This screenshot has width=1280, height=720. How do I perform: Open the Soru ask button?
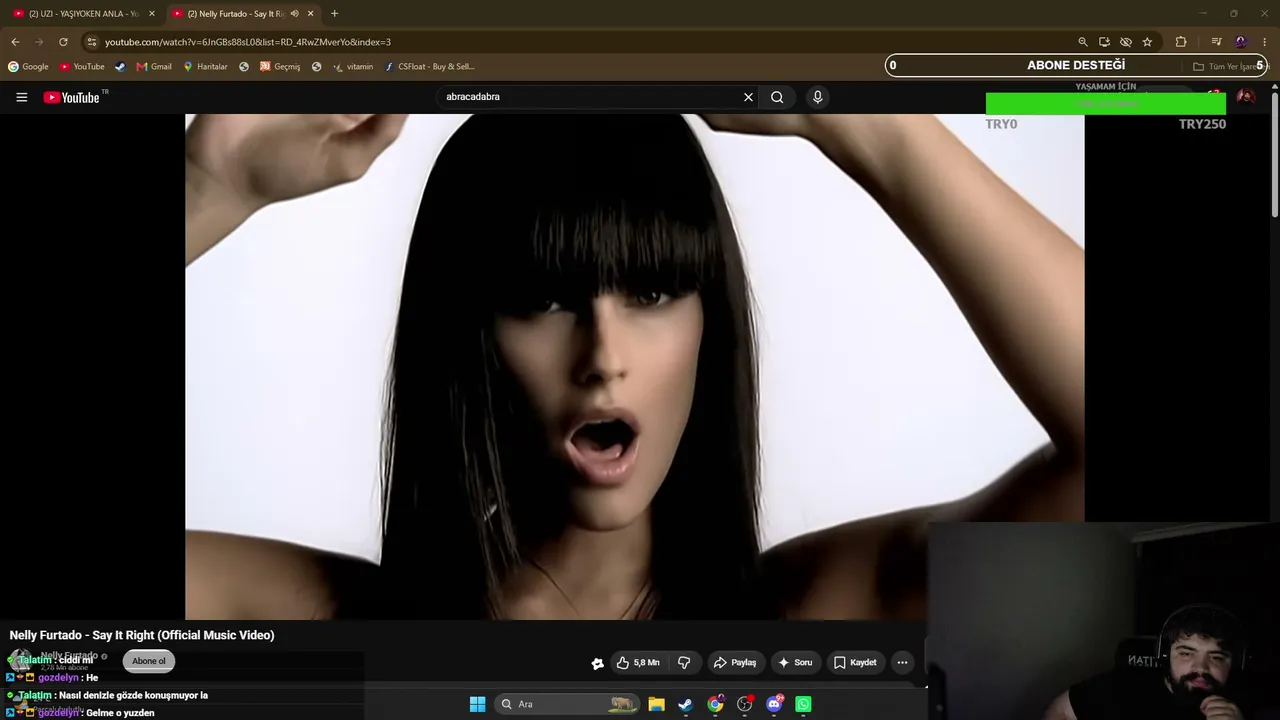coord(796,662)
